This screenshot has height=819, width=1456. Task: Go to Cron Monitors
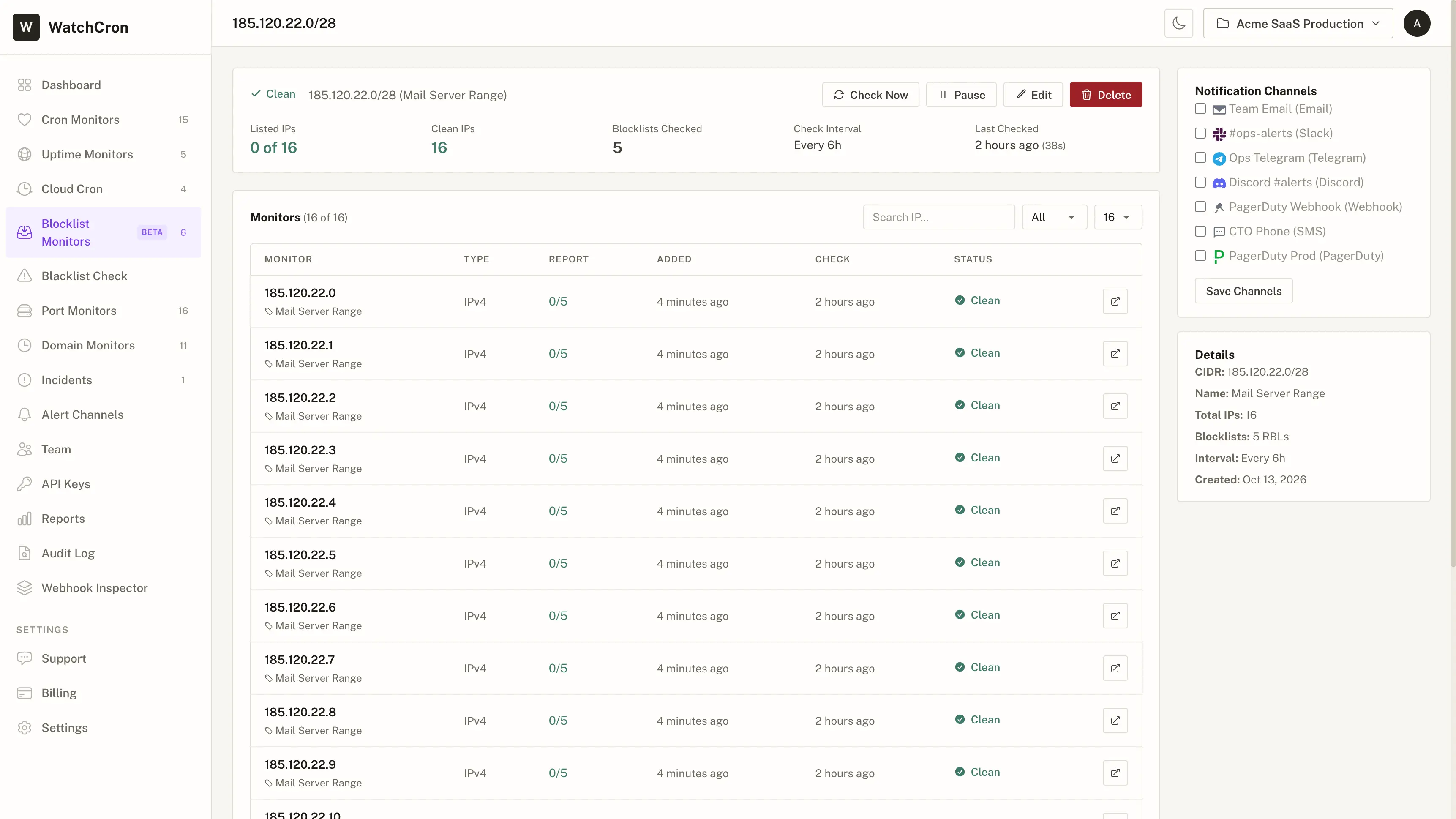click(104, 120)
